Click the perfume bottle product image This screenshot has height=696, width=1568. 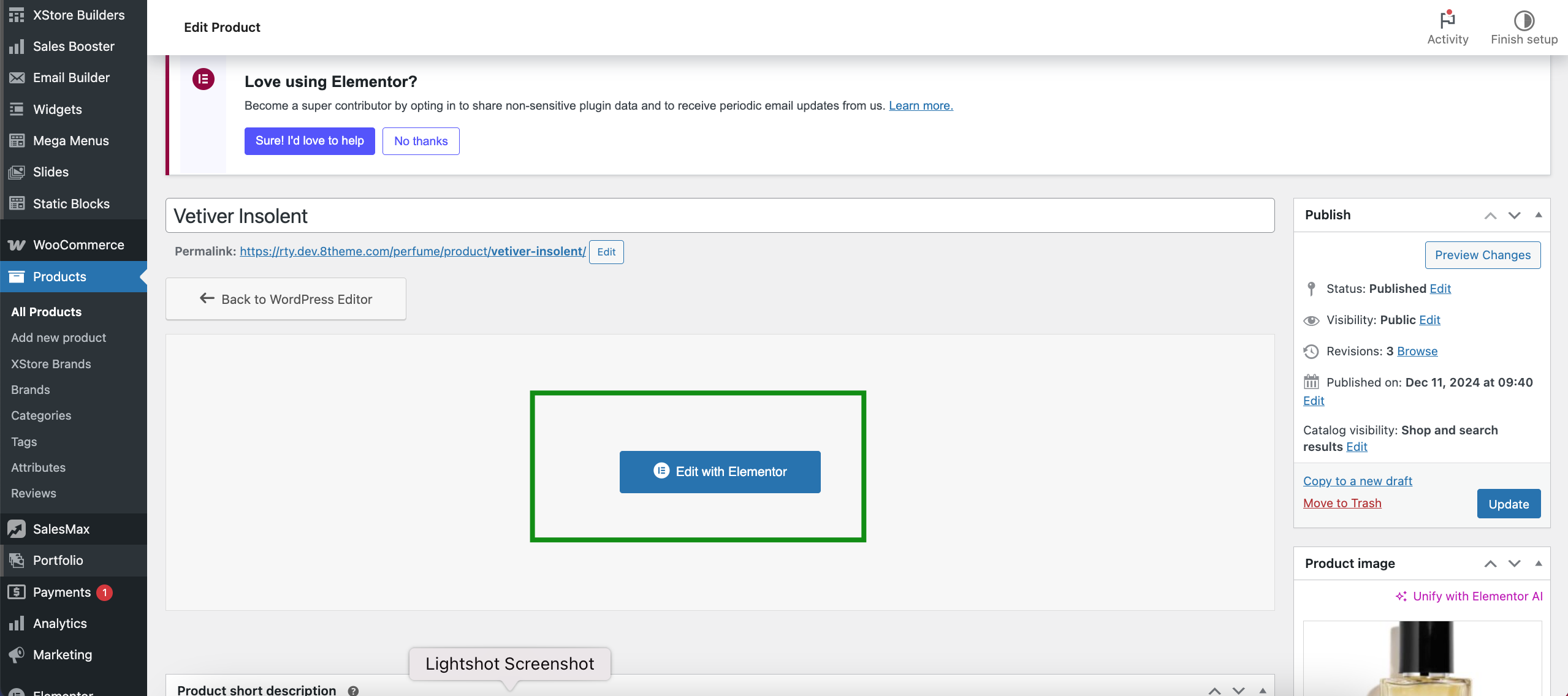point(1422,659)
